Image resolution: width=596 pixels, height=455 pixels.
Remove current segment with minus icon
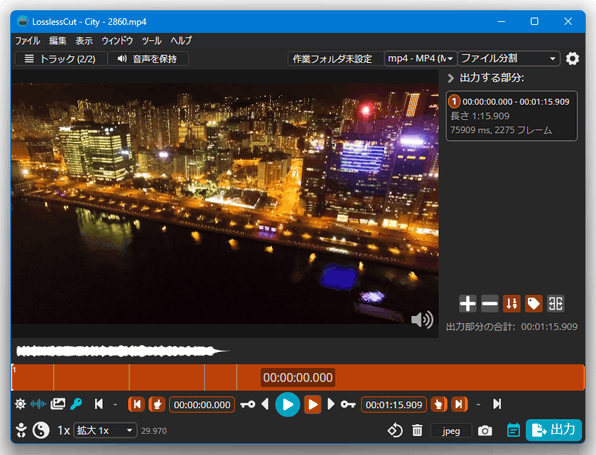[490, 304]
